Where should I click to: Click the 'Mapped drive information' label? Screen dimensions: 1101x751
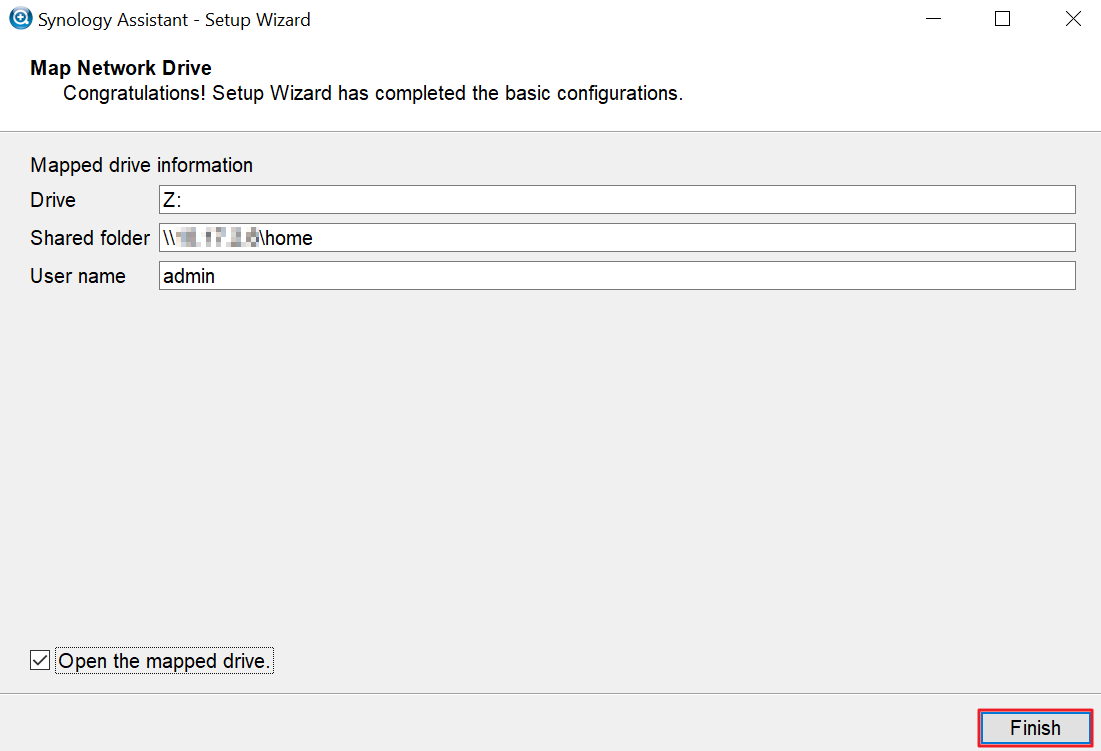pyautogui.click(x=141, y=165)
